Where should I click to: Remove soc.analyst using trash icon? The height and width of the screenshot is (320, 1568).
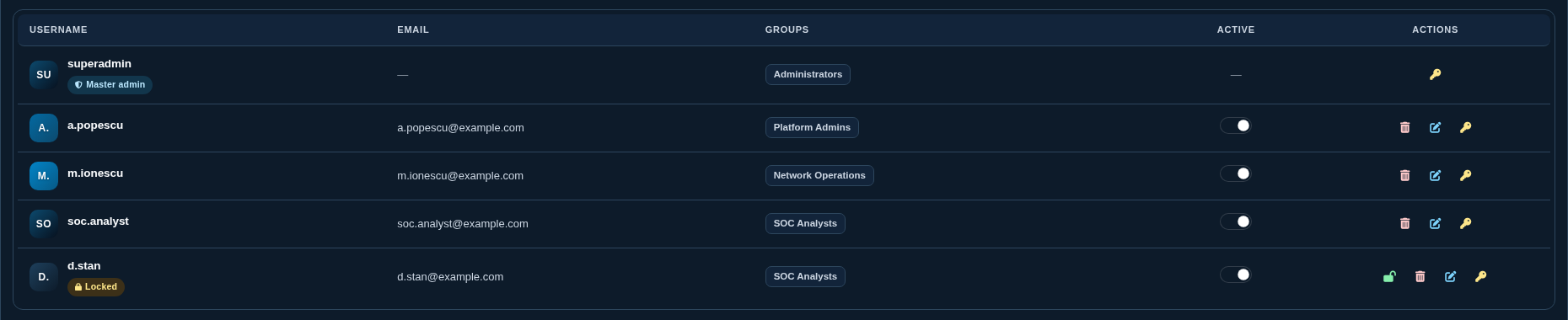[1404, 223]
